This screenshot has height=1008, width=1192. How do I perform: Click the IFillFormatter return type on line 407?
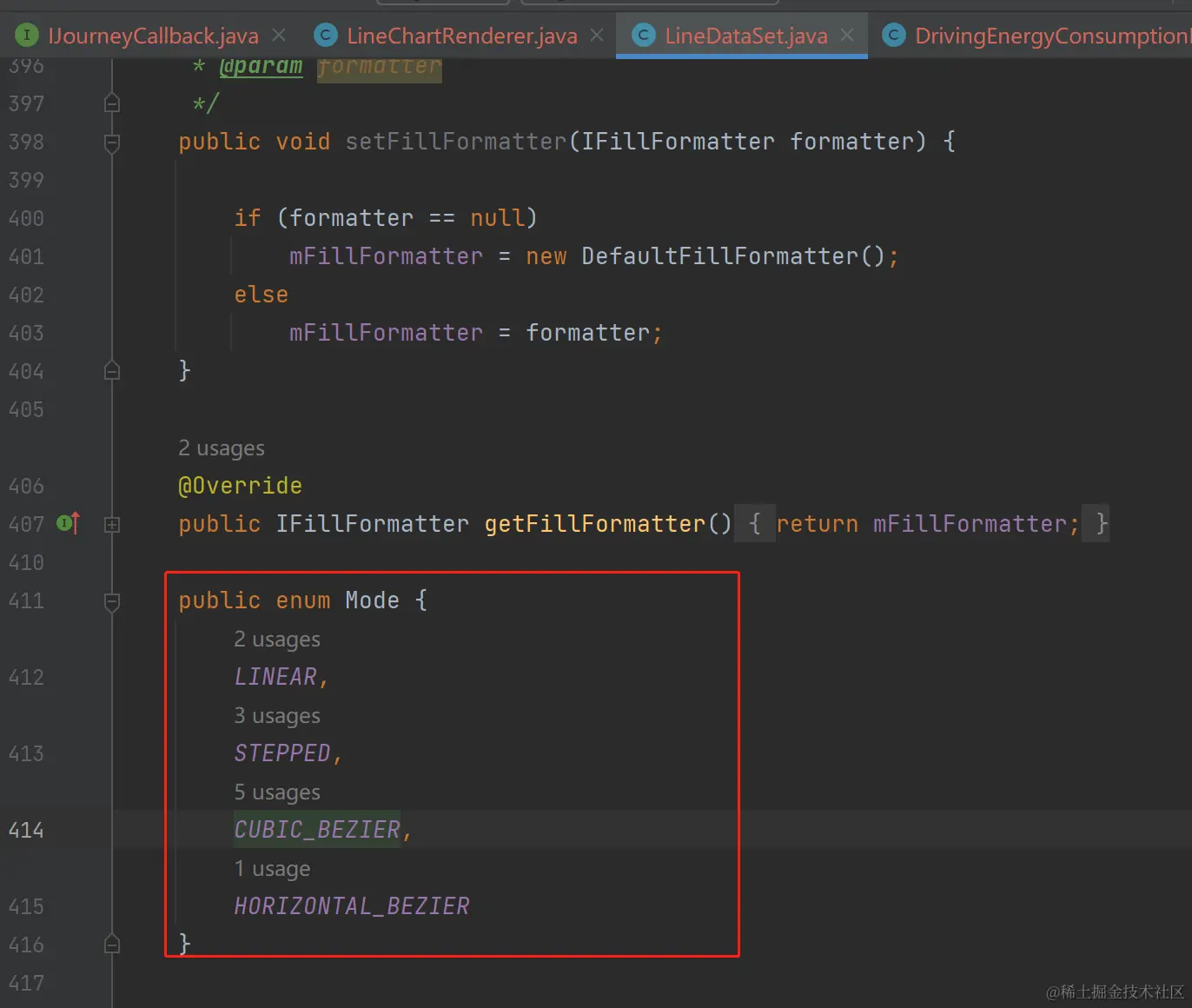[x=373, y=524]
